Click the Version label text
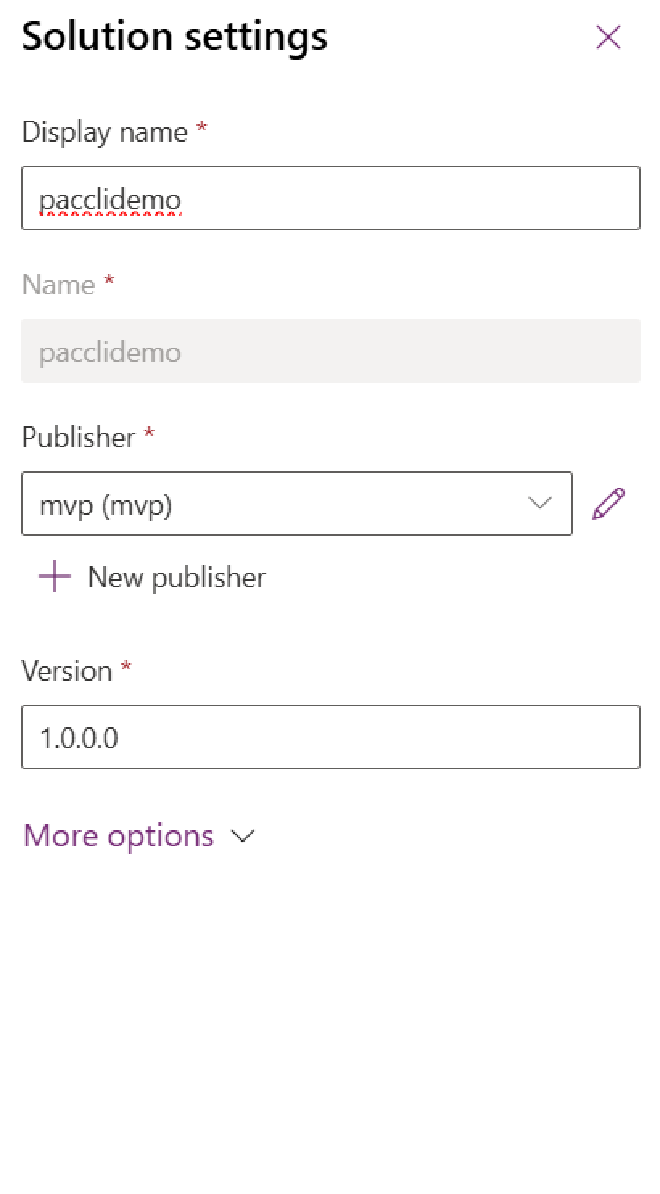The width and height of the screenshot is (660, 1194). point(66,670)
